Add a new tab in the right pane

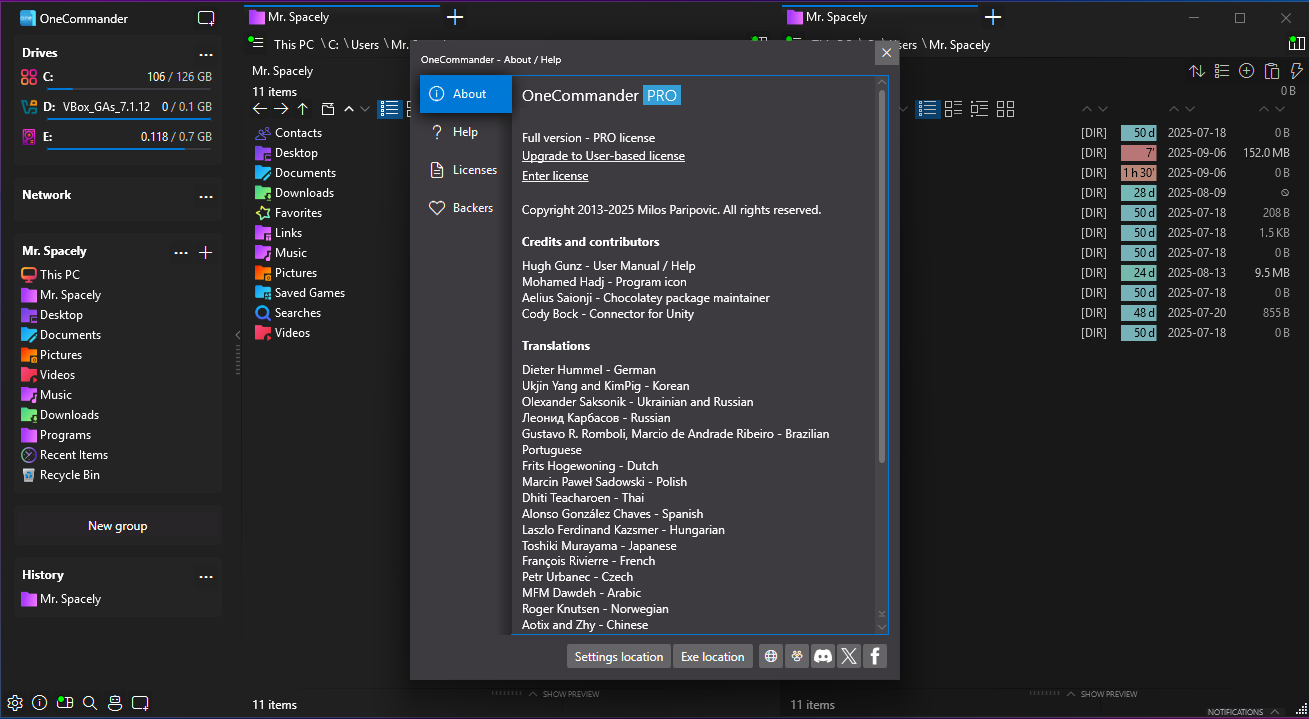coord(993,17)
